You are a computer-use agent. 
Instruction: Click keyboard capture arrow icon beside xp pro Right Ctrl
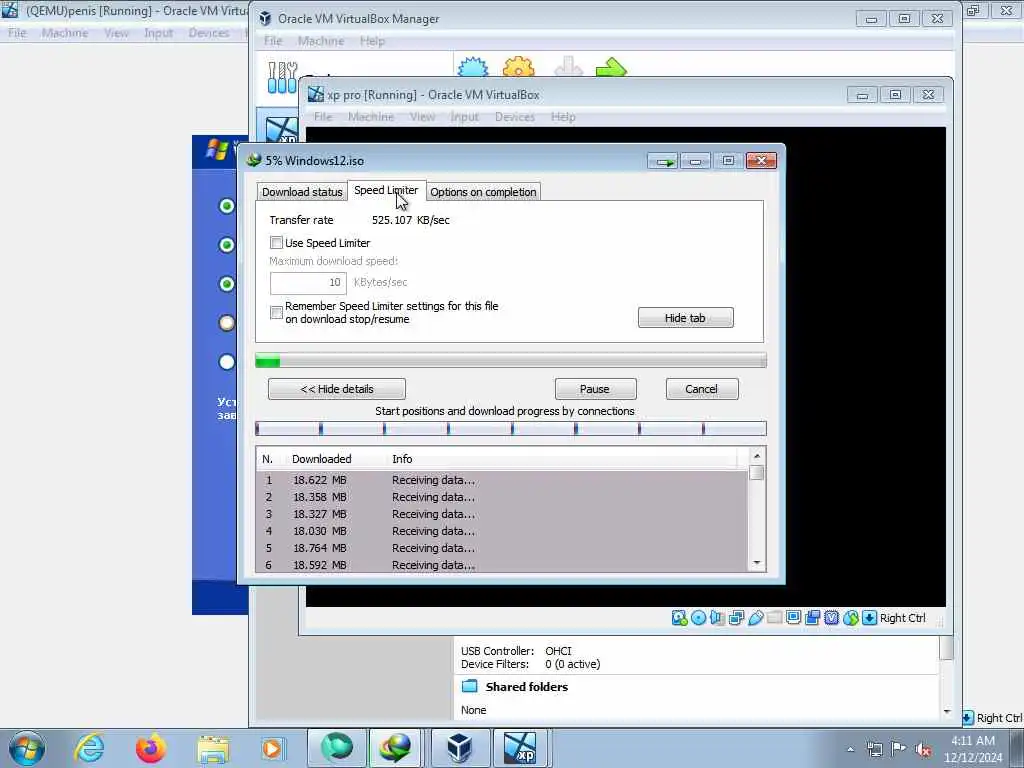coord(869,618)
